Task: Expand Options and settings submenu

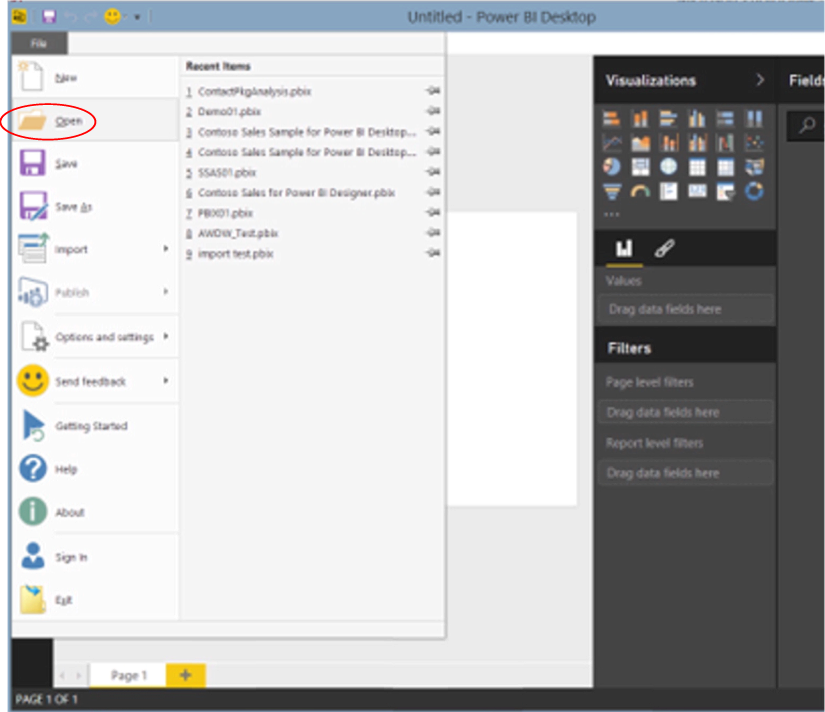Action: tap(166, 336)
